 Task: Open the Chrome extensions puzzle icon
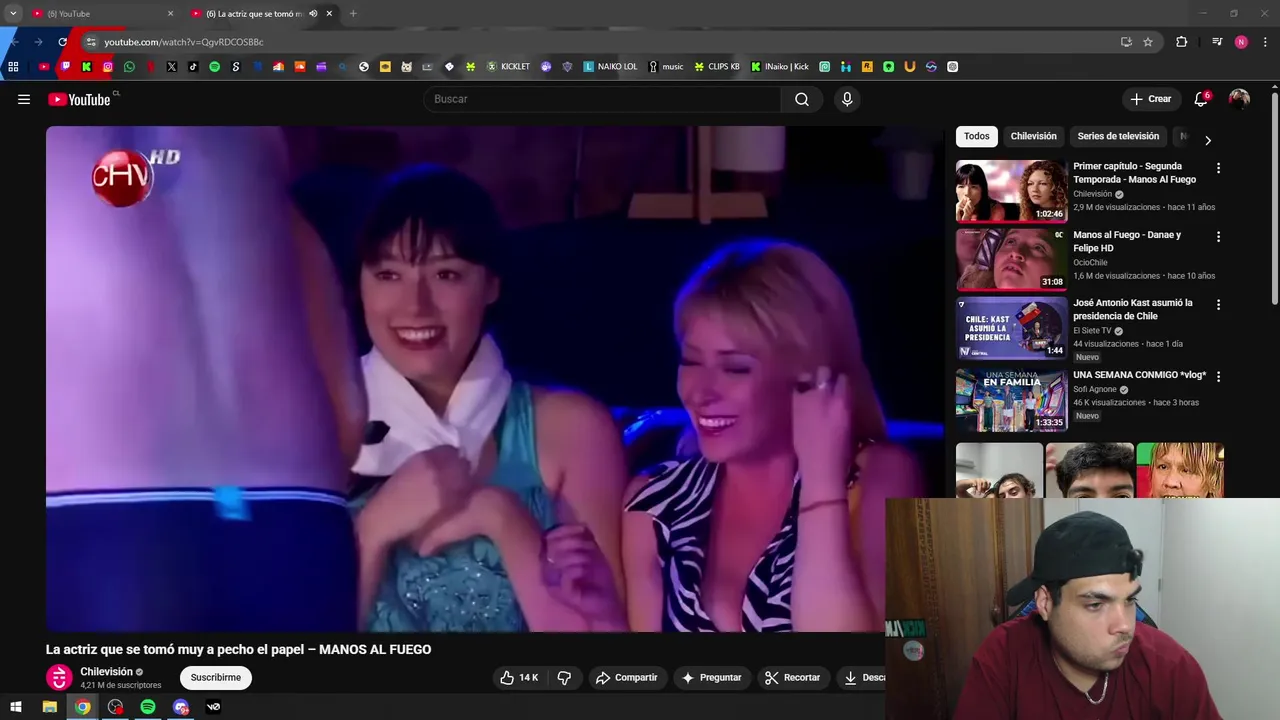pyautogui.click(x=1182, y=42)
